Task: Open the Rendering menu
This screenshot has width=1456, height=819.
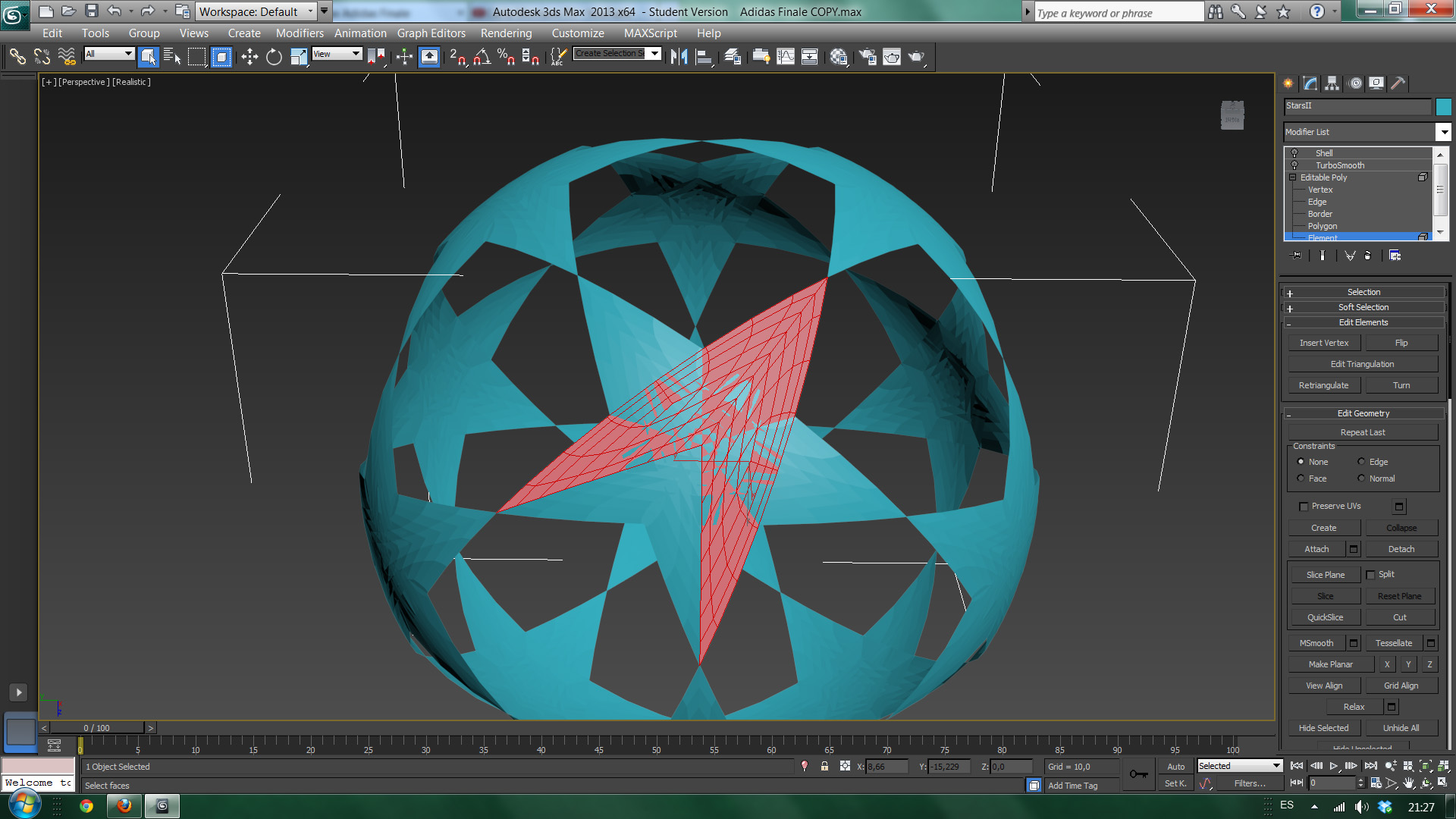Action: 506,33
